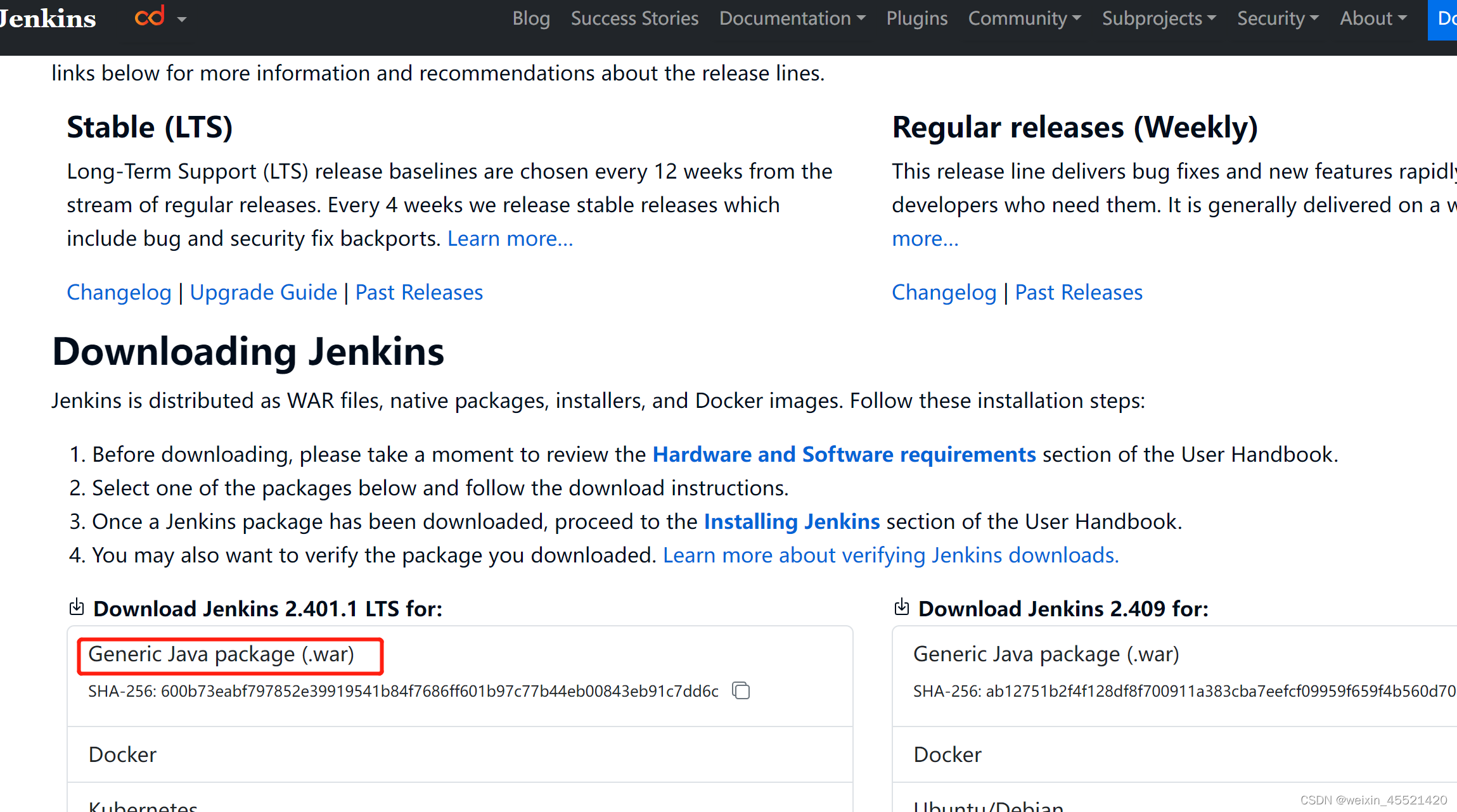Open the Upgrade Guide link

click(x=264, y=292)
